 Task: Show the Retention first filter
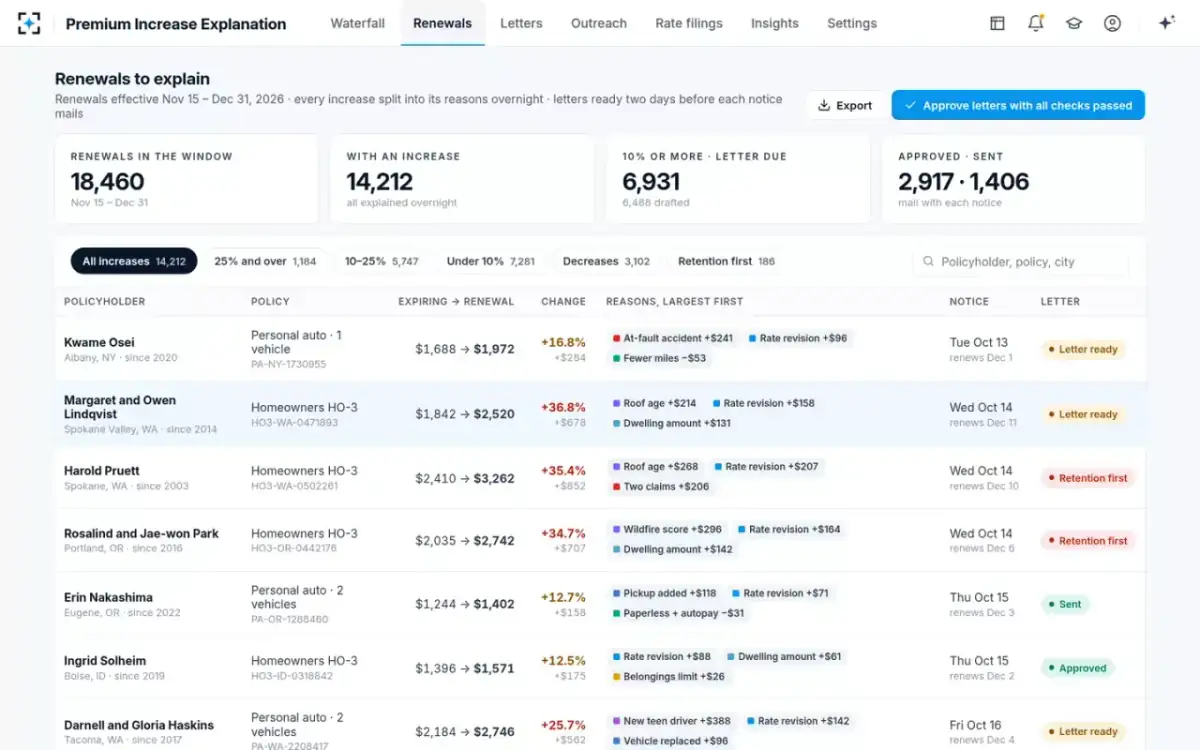pyautogui.click(x=726, y=261)
